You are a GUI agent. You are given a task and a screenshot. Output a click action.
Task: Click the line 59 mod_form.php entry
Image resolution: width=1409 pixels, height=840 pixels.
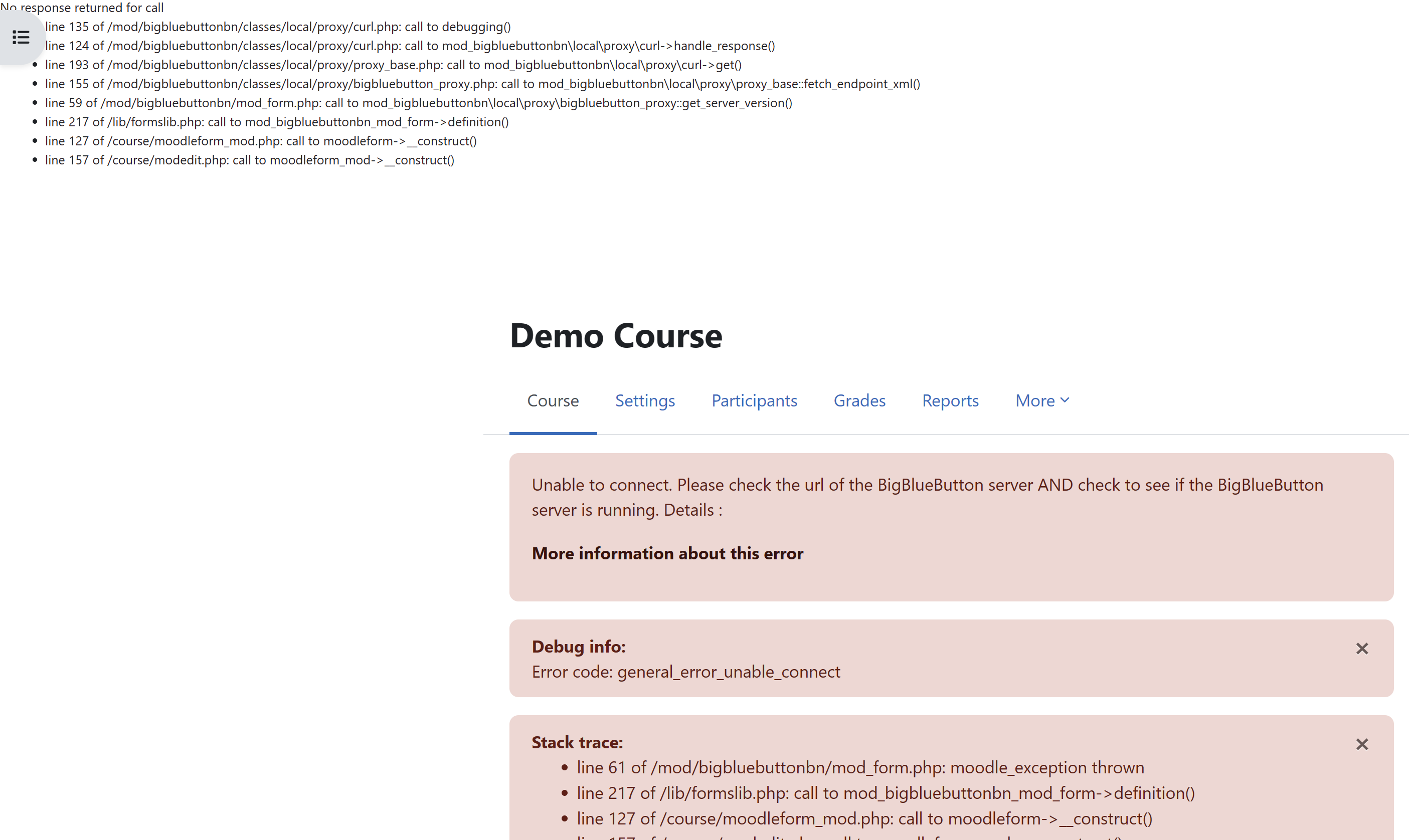[x=419, y=103]
